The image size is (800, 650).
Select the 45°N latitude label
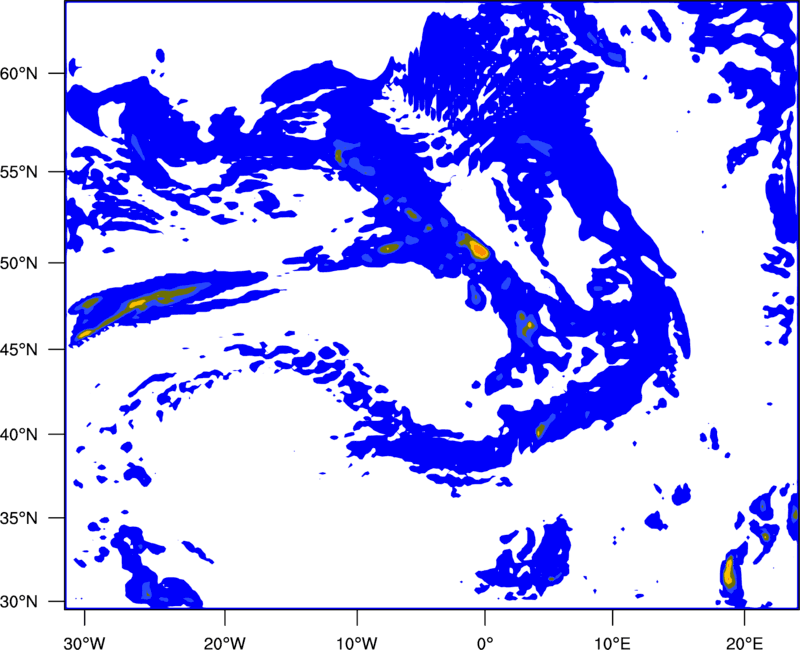pos(19,350)
